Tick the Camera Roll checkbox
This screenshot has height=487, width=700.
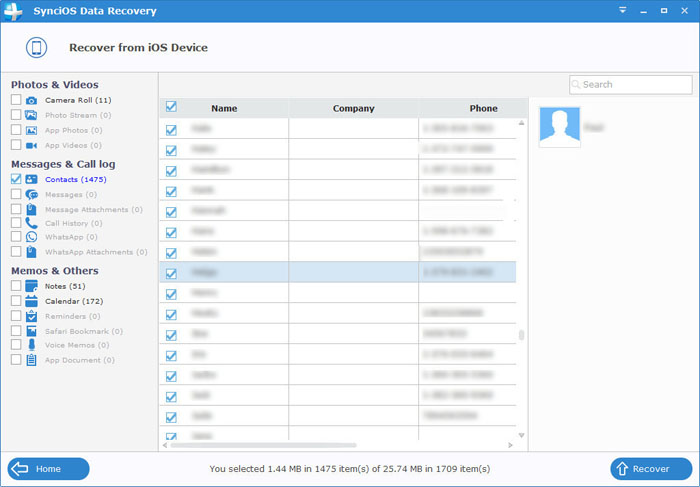[x=16, y=100]
